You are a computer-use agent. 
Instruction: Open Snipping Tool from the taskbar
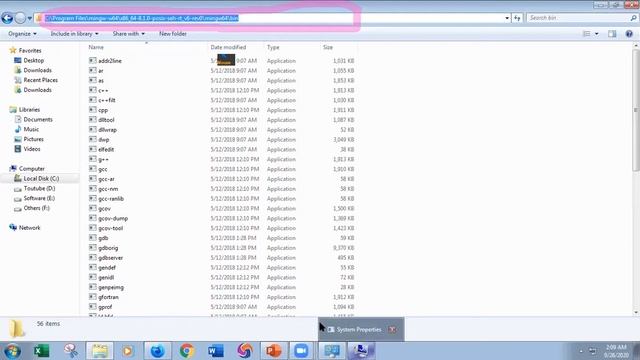coord(71,351)
